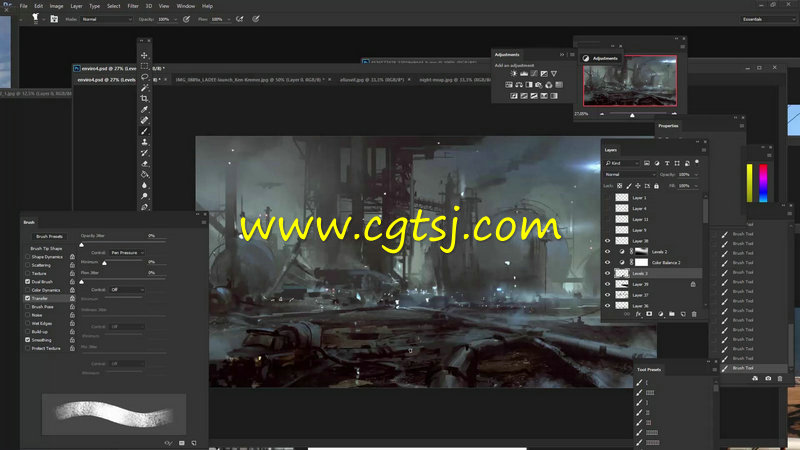Open the Layer menu

click(76, 6)
